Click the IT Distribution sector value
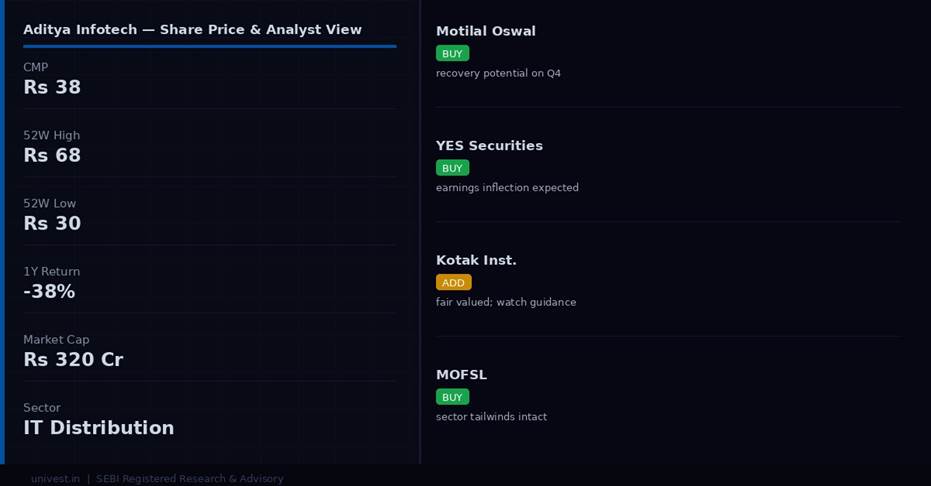 tap(98, 428)
